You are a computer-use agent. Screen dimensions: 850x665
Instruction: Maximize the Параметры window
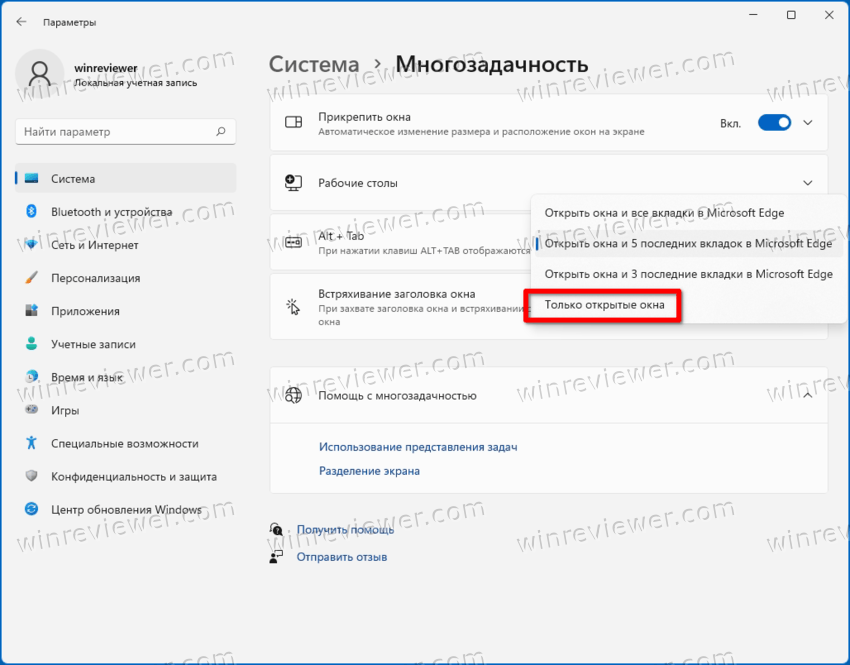click(x=791, y=15)
